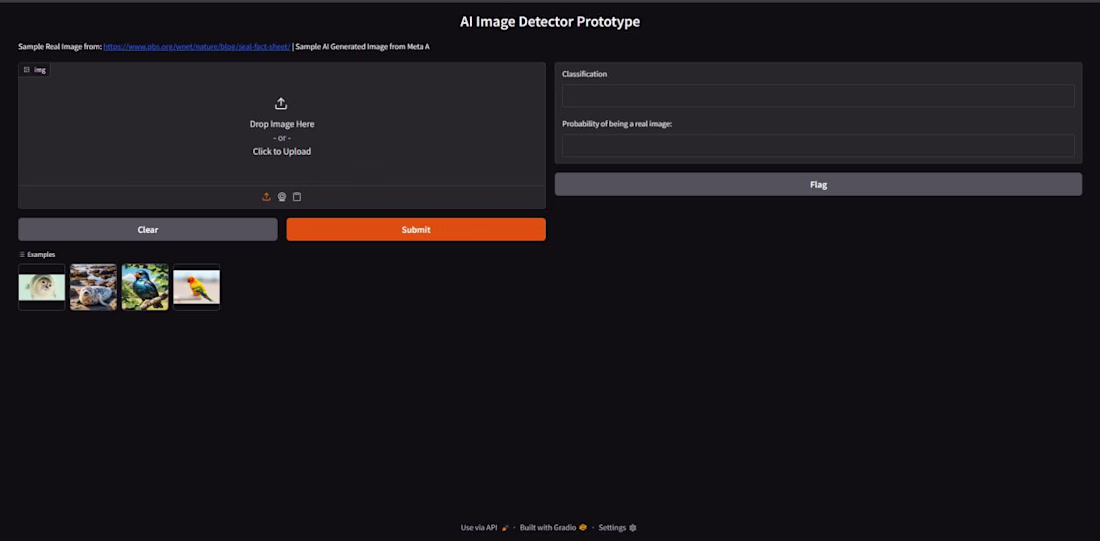The height and width of the screenshot is (541, 1100).
Task: Submit the image for classification
Action: pos(416,229)
